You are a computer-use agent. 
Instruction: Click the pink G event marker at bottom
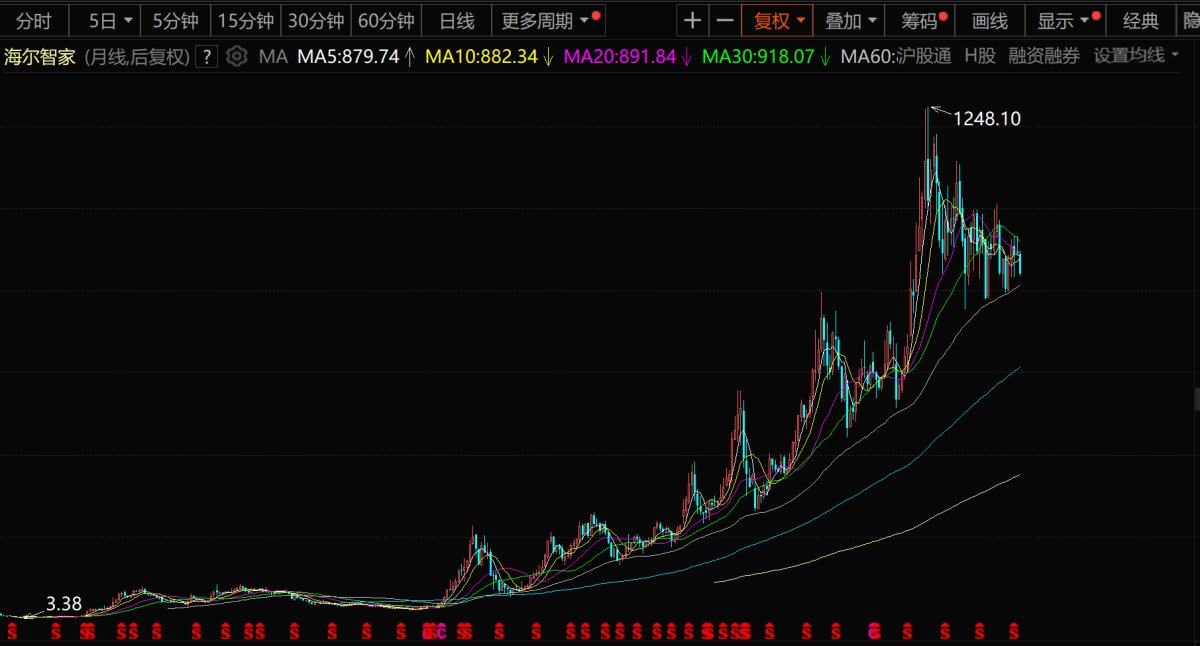click(874, 631)
